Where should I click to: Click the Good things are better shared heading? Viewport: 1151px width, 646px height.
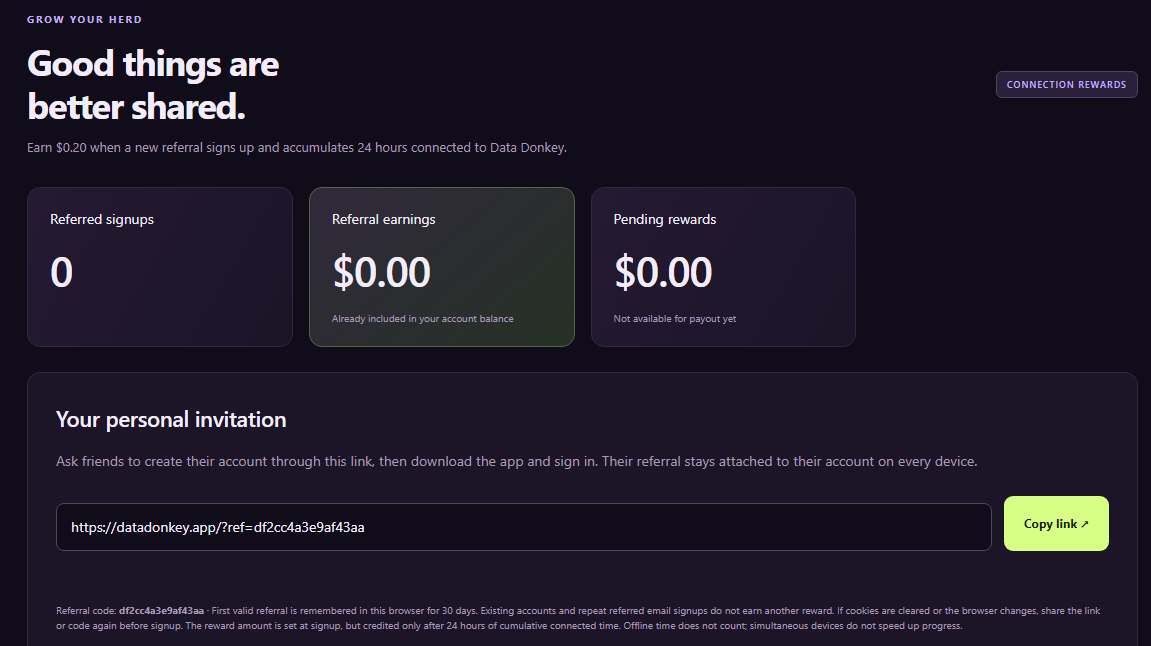click(x=153, y=85)
